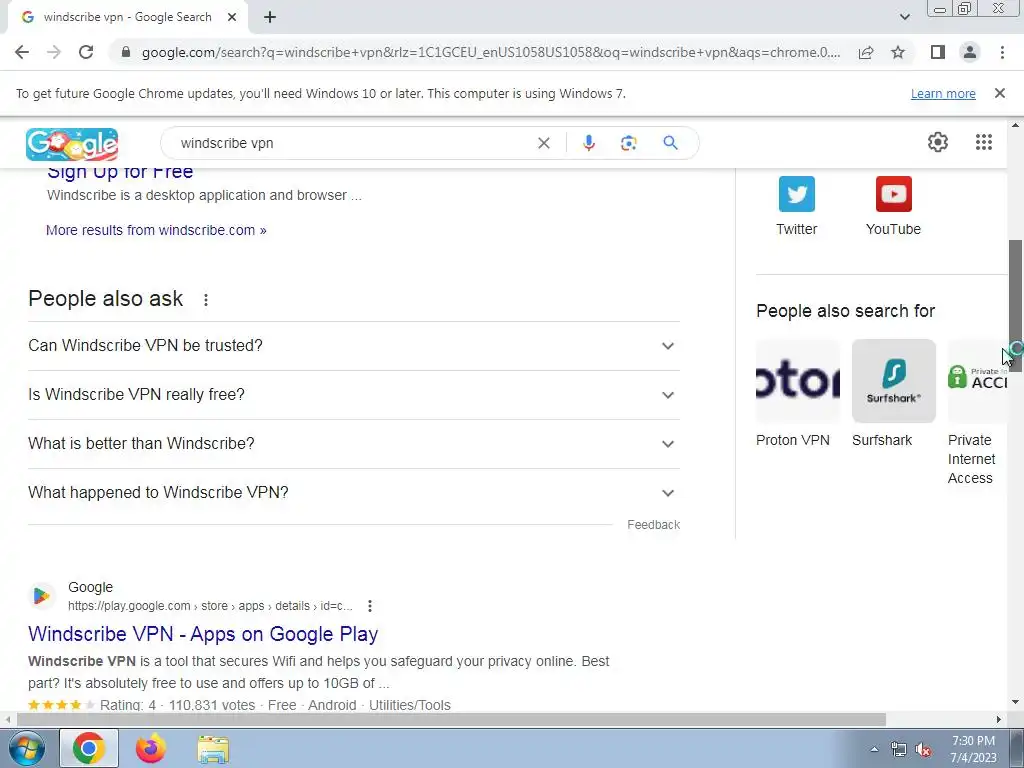Launch Firefox from the taskbar

click(151, 748)
